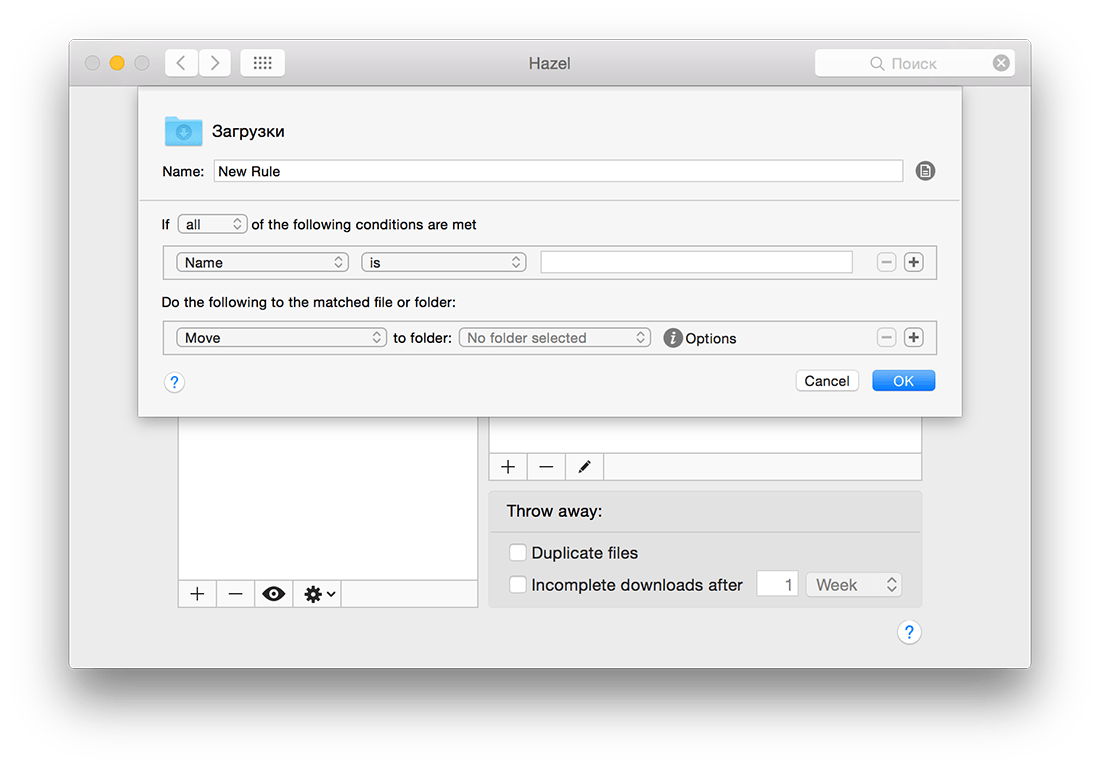Image resolution: width=1100 pixels, height=767 pixels.
Task: Show all preferences grid button
Action: [x=262, y=63]
